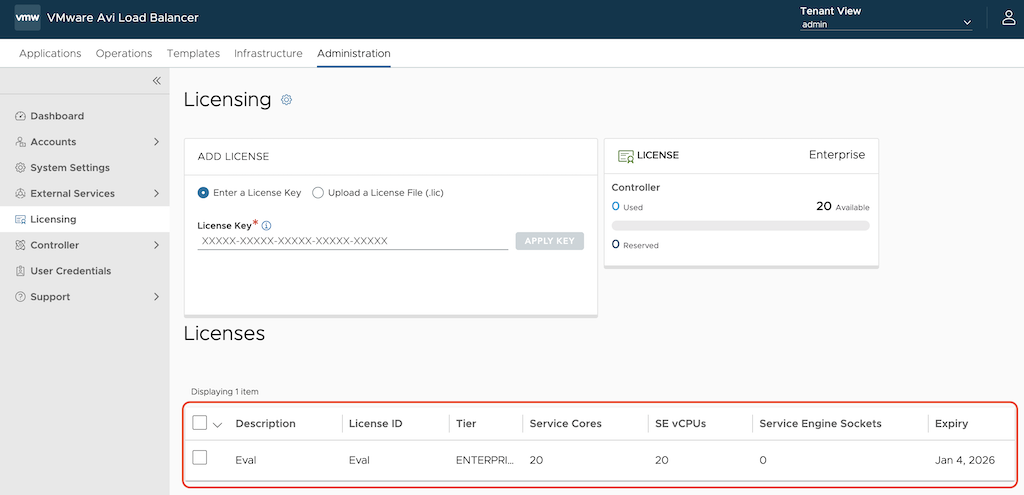Click the License Key info icon
The height and width of the screenshot is (495, 1024).
point(266,225)
